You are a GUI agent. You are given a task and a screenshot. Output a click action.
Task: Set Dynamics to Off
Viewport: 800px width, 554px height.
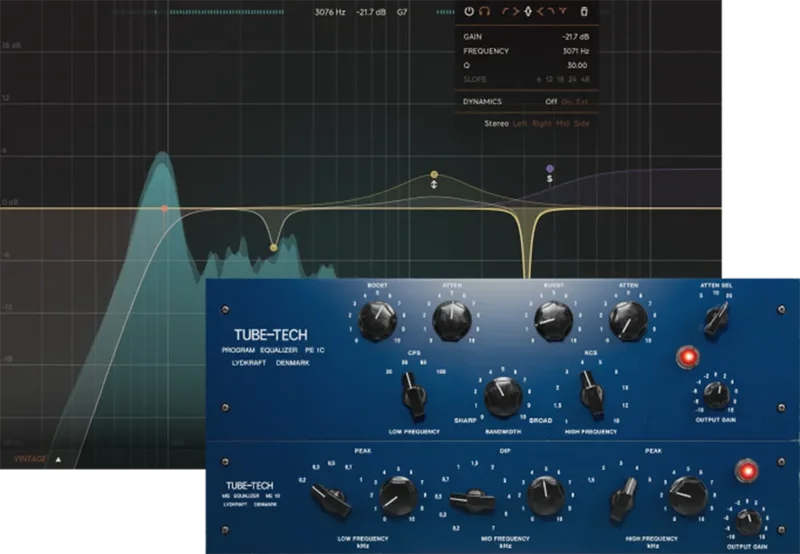(x=551, y=102)
